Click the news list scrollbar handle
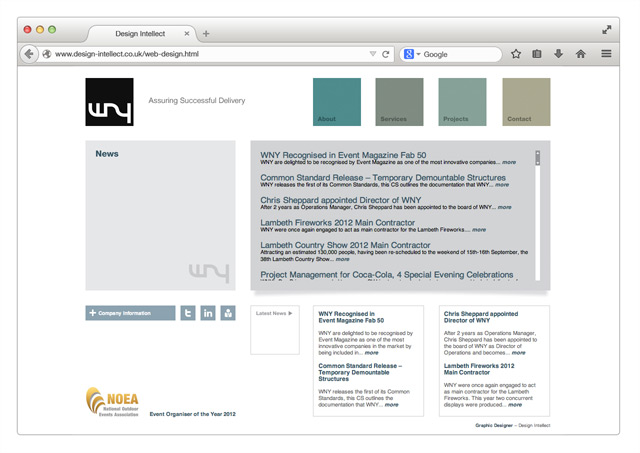The image size is (640, 453). (x=537, y=157)
